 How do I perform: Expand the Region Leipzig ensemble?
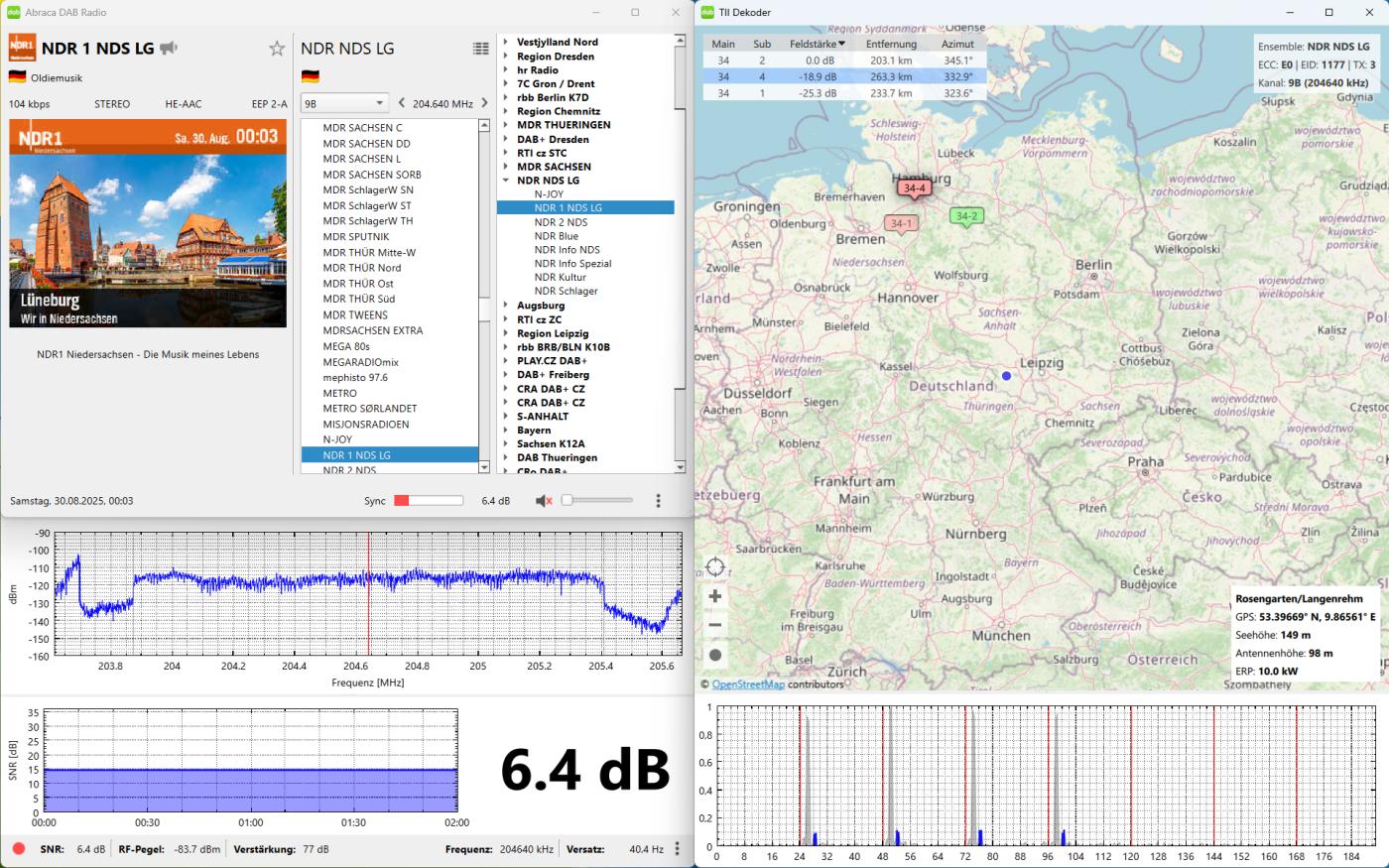[506, 333]
